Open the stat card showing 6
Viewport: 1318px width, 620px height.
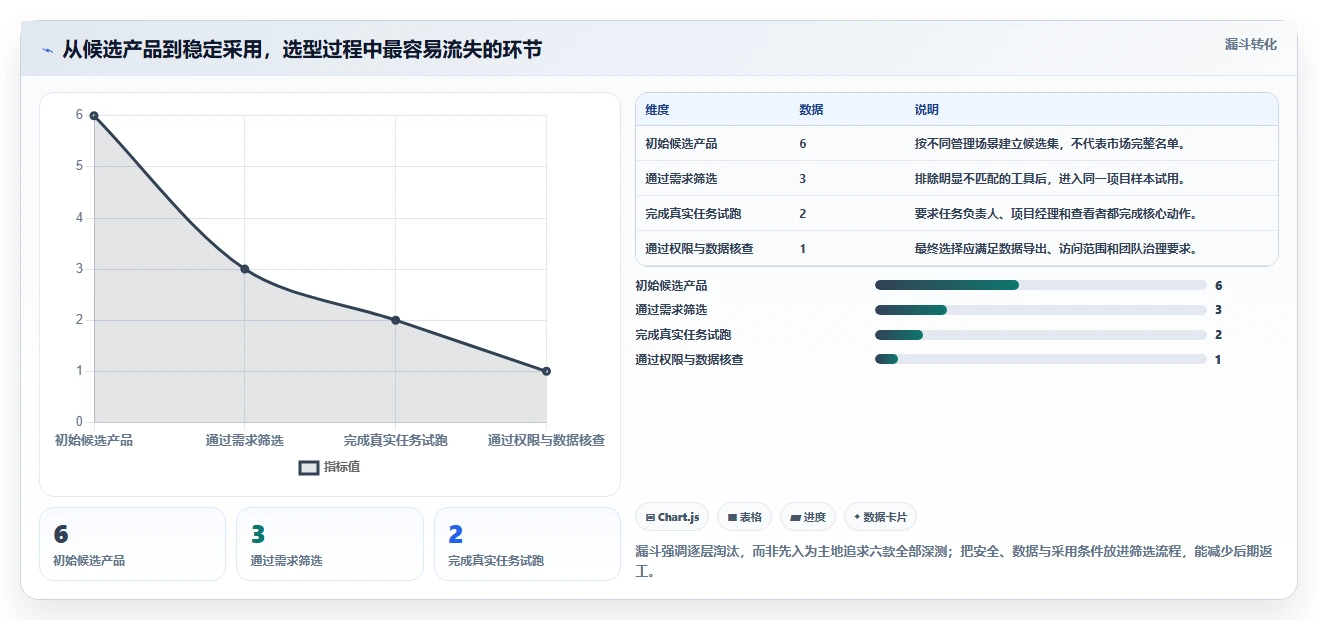132,544
